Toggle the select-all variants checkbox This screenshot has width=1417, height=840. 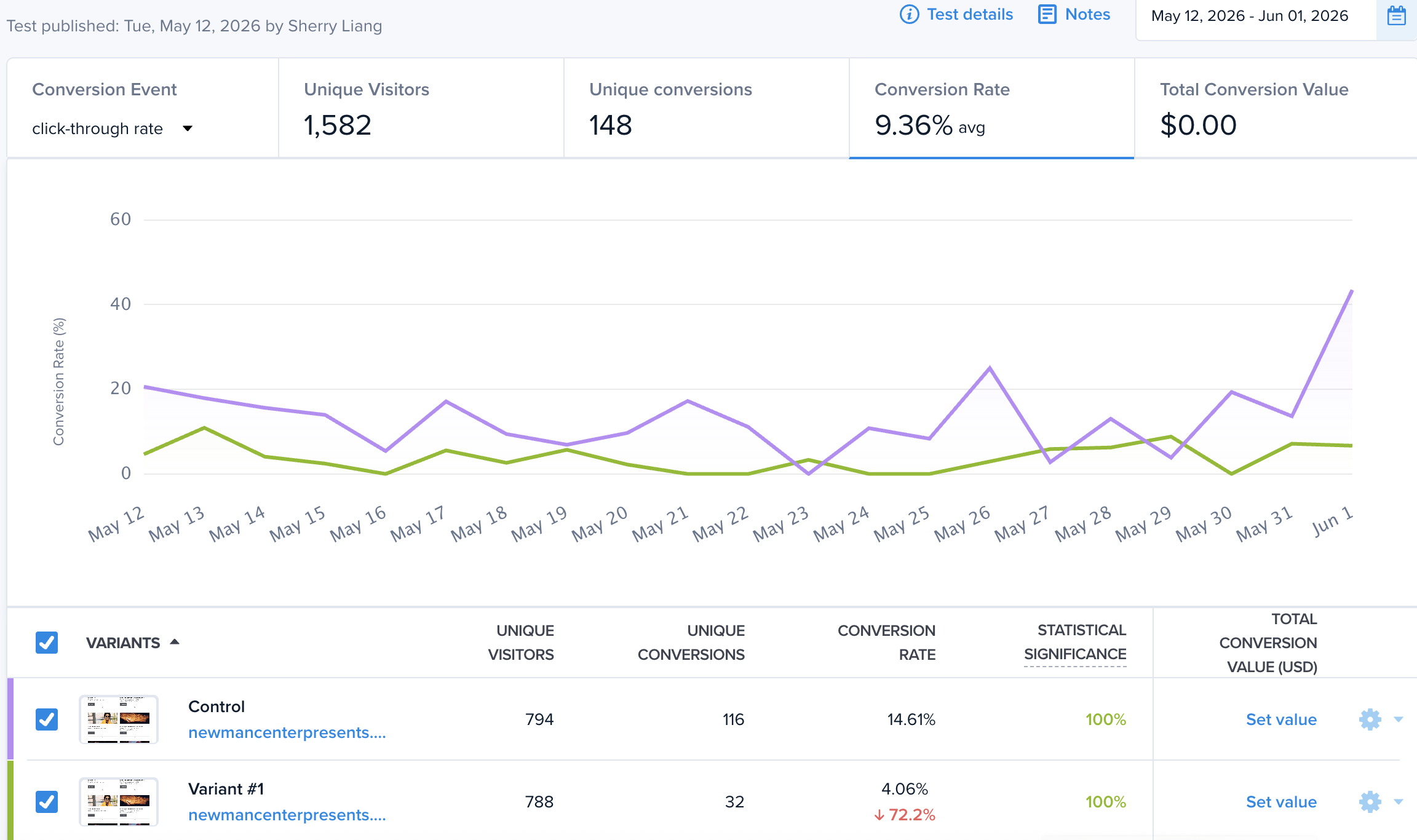pyautogui.click(x=47, y=643)
